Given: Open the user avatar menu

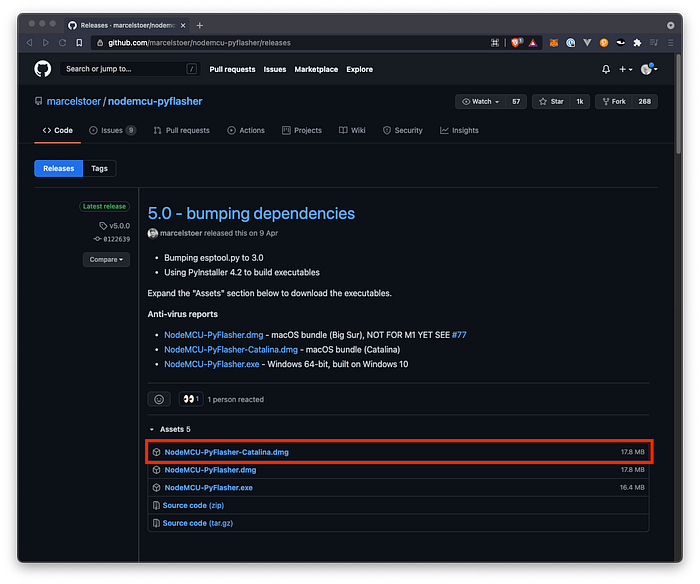Looking at the screenshot, I should pyautogui.click(x=649, y=69).
